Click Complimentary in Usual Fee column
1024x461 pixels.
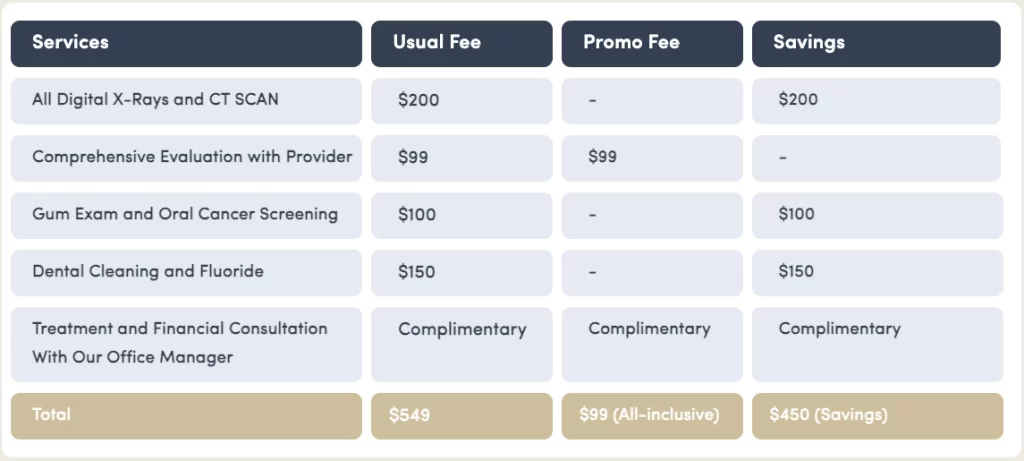pyautogui.click(x=461, y=329)
